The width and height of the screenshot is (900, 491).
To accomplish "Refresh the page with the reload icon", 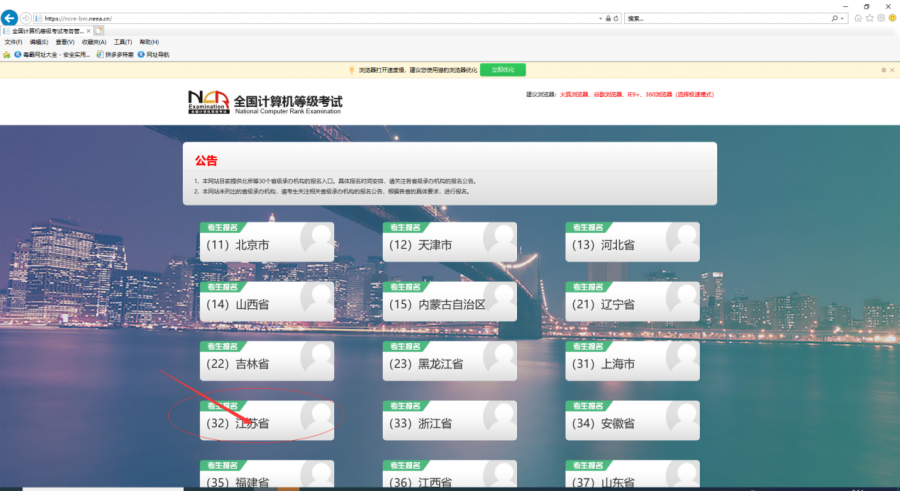I will click(x=615, y=18).
